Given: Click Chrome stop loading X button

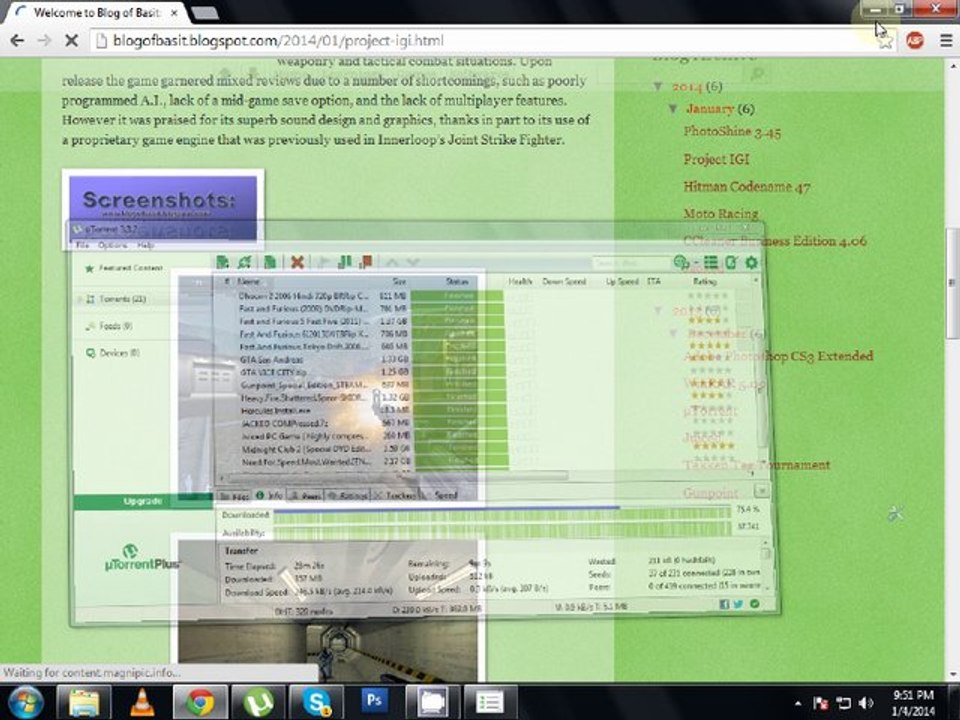Looking at the screenshot, I should [71, 40].
